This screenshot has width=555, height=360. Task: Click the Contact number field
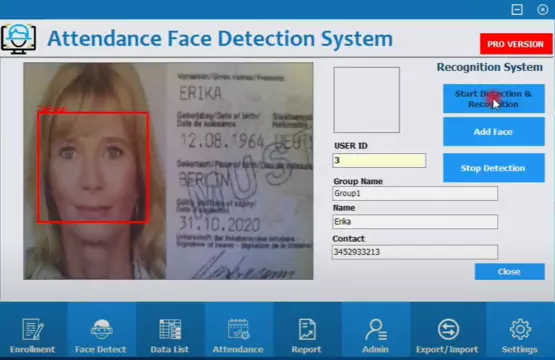tap(415, 252)
